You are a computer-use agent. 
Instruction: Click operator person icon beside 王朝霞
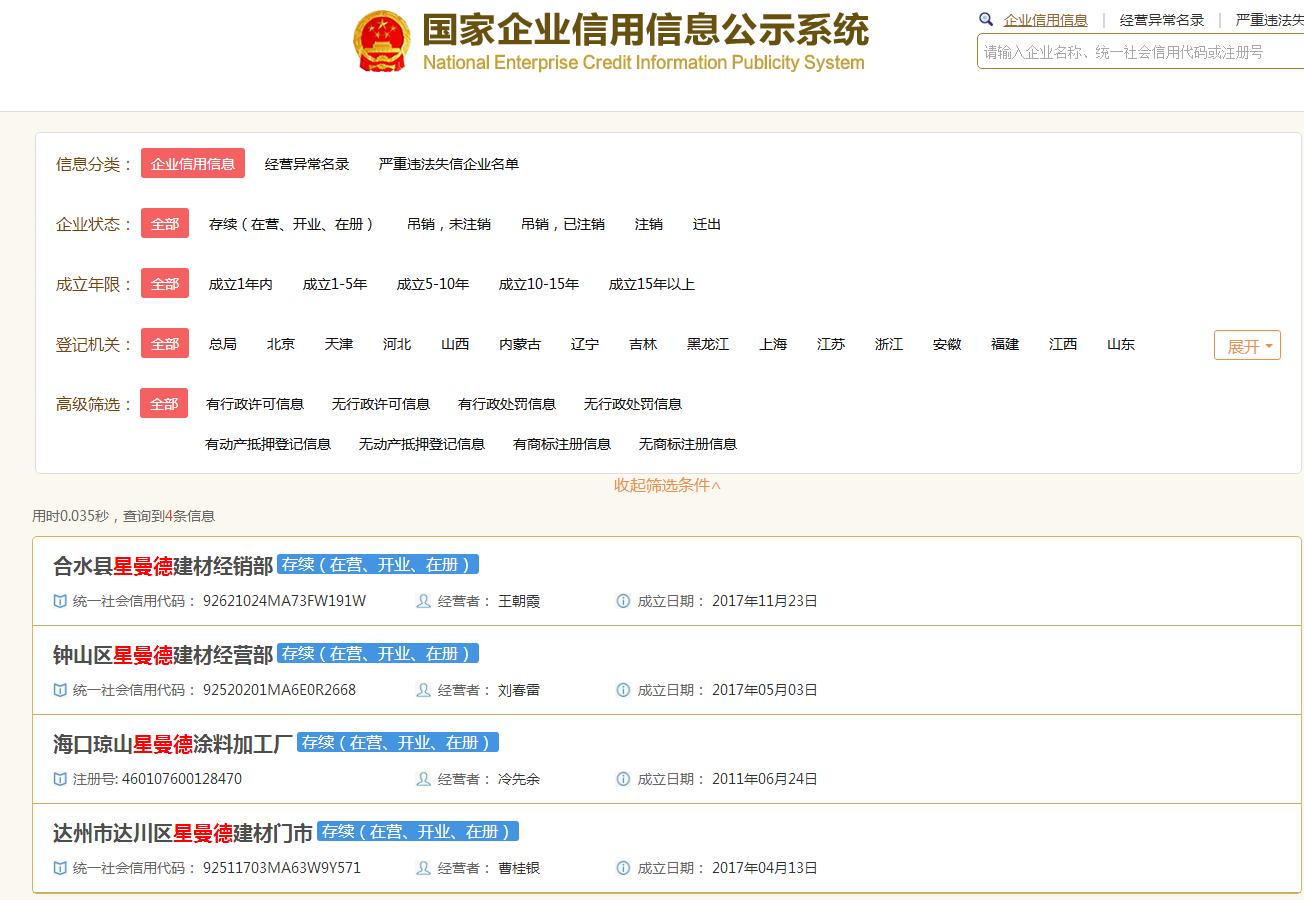[x=424, y=601]
